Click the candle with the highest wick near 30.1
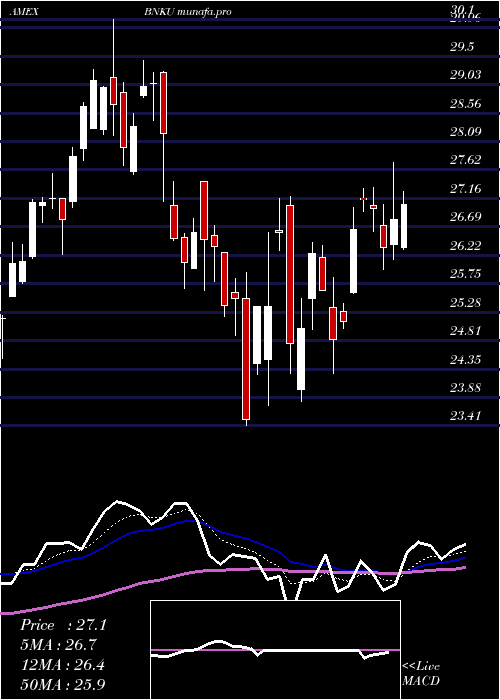The height and width of the screenshot is (700, 500). (114, 91)
